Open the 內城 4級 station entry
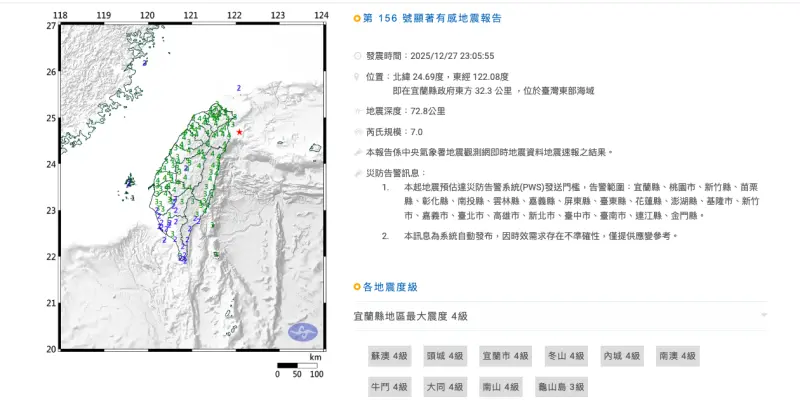Image resolution: width=800 pixels, height=411 pixels. (x=620, y=356)
